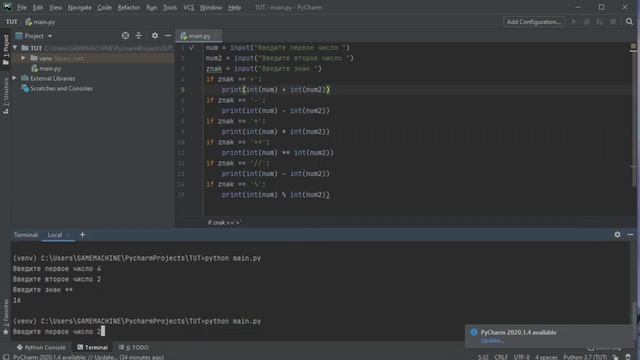Open the Window menu
Image resolution: width=640 pixels, height=360 pixels.
[211, 7]
